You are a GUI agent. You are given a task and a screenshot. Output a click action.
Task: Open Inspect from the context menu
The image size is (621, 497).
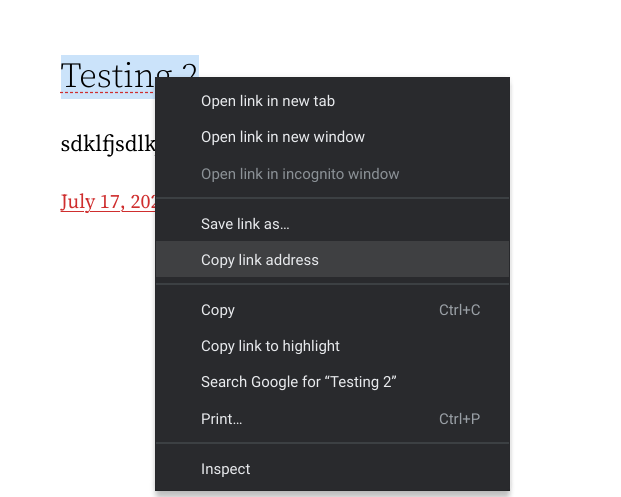225,469
